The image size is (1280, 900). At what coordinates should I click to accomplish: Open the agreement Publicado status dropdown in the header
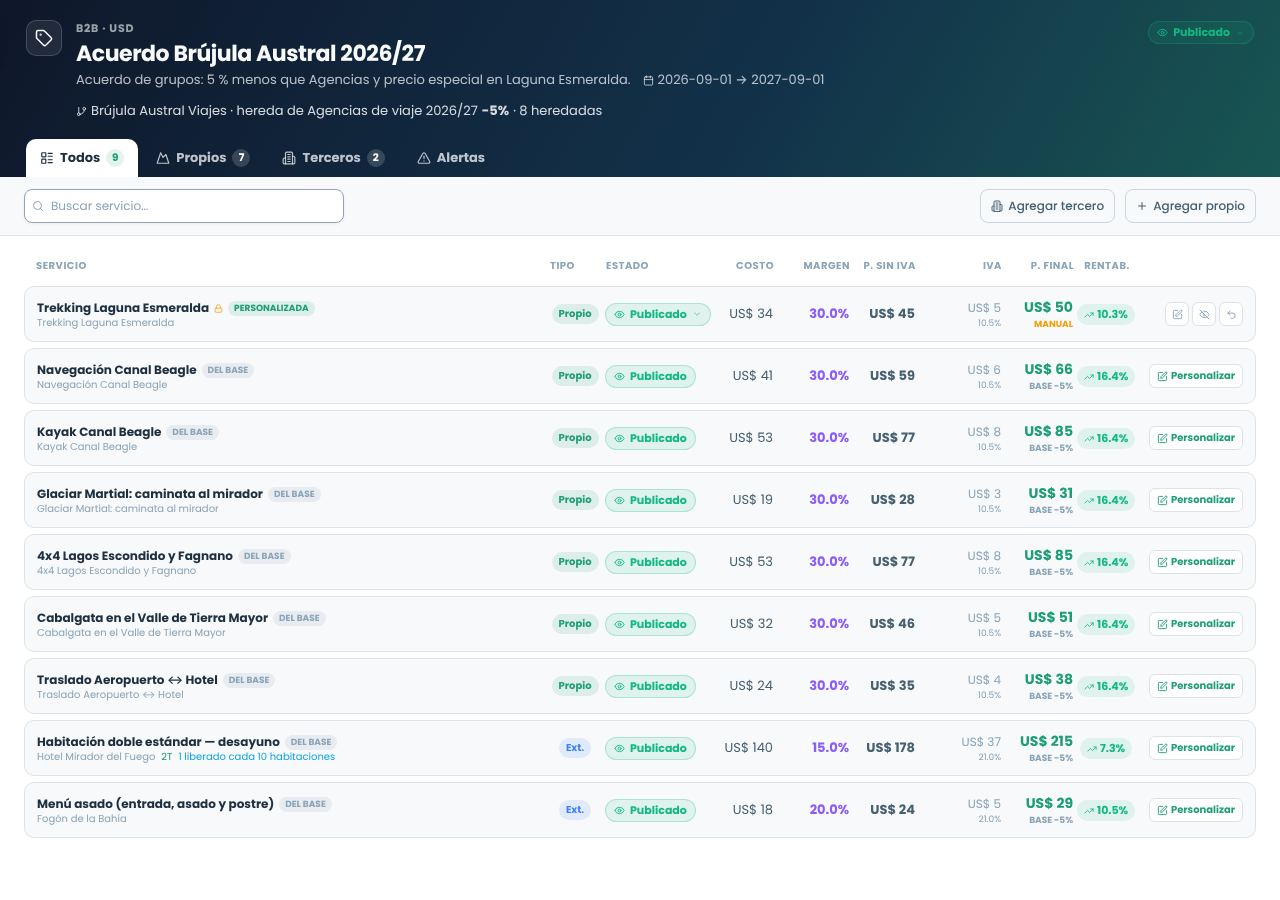point(1201,33)
